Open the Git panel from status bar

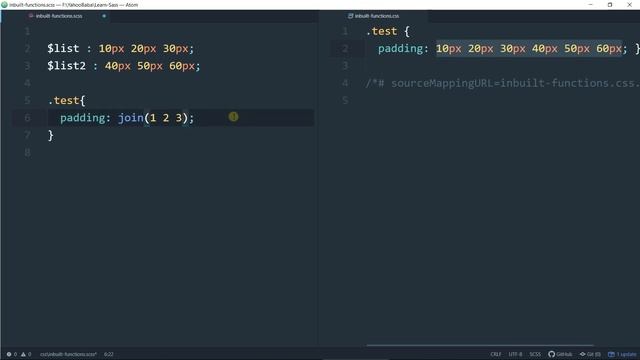[590, 354]
